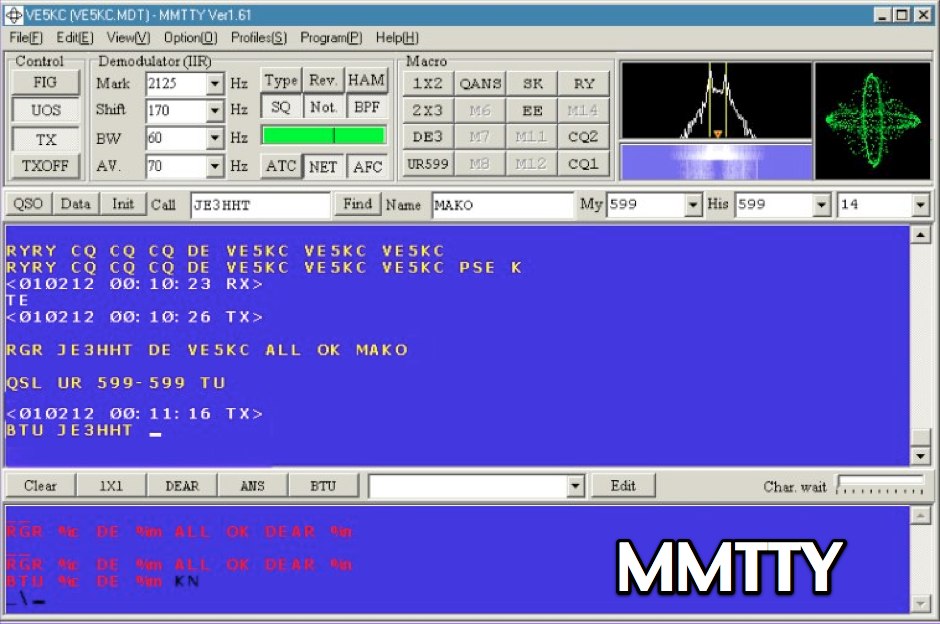Enable the SQ squelch
This screenshot has width=940, height=624.
[x=280, y=105]
